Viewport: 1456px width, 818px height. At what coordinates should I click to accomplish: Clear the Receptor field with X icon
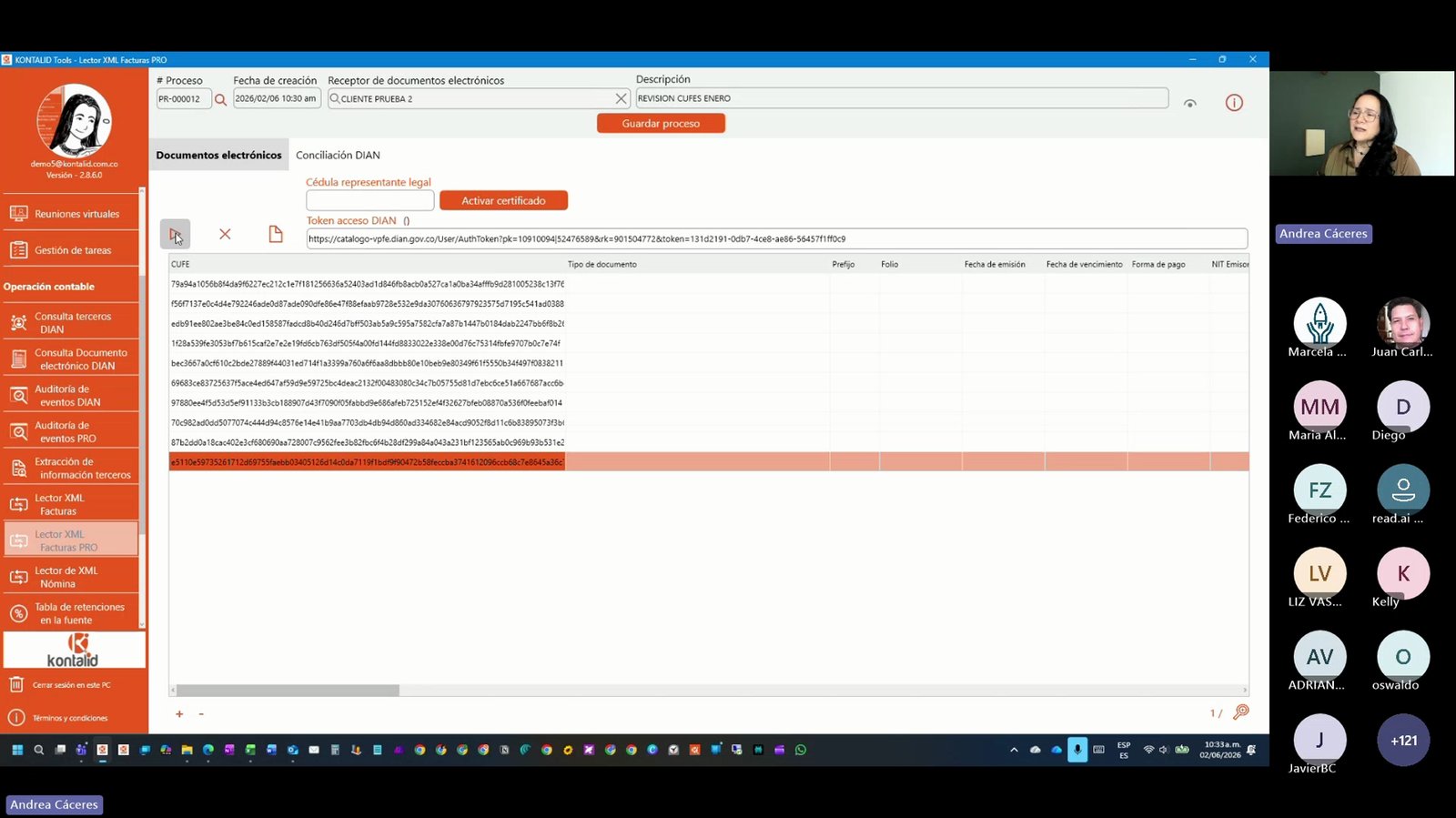[621, 98]
